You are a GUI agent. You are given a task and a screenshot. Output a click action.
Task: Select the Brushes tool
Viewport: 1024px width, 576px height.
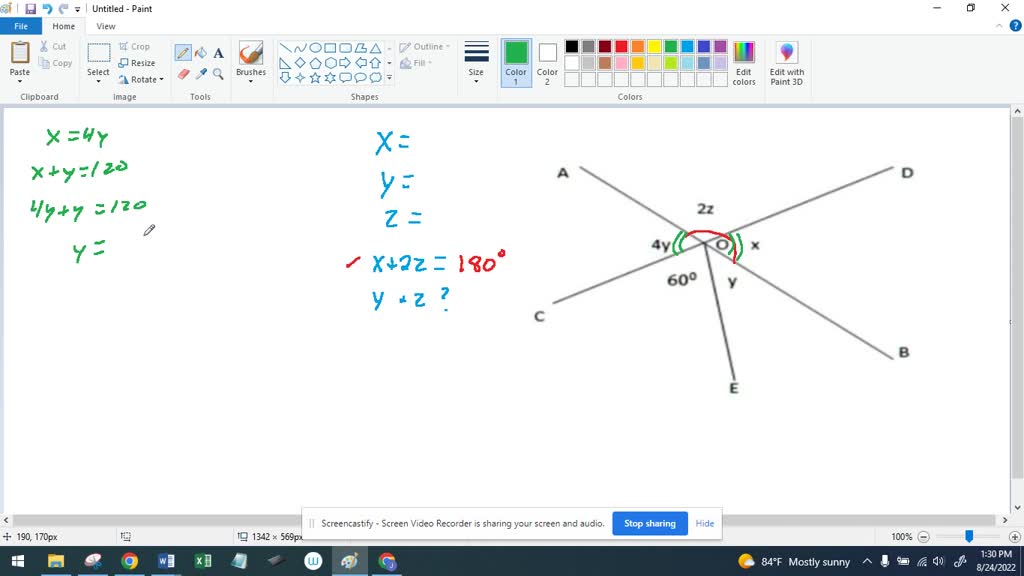(250, 56)
